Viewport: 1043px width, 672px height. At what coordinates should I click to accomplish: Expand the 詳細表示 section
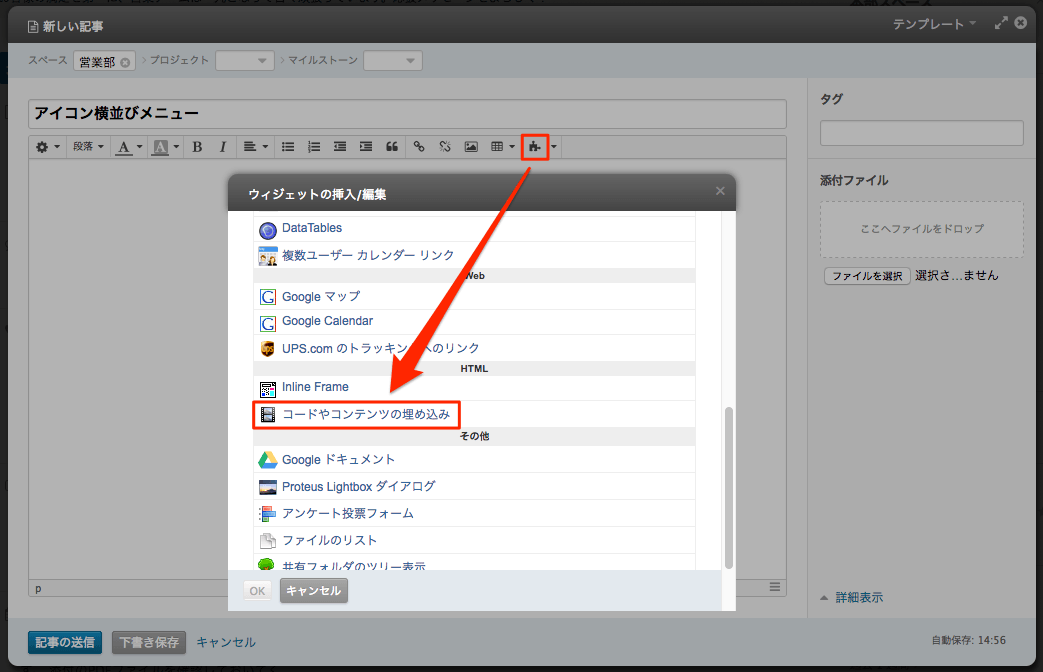tap(858, 598)
